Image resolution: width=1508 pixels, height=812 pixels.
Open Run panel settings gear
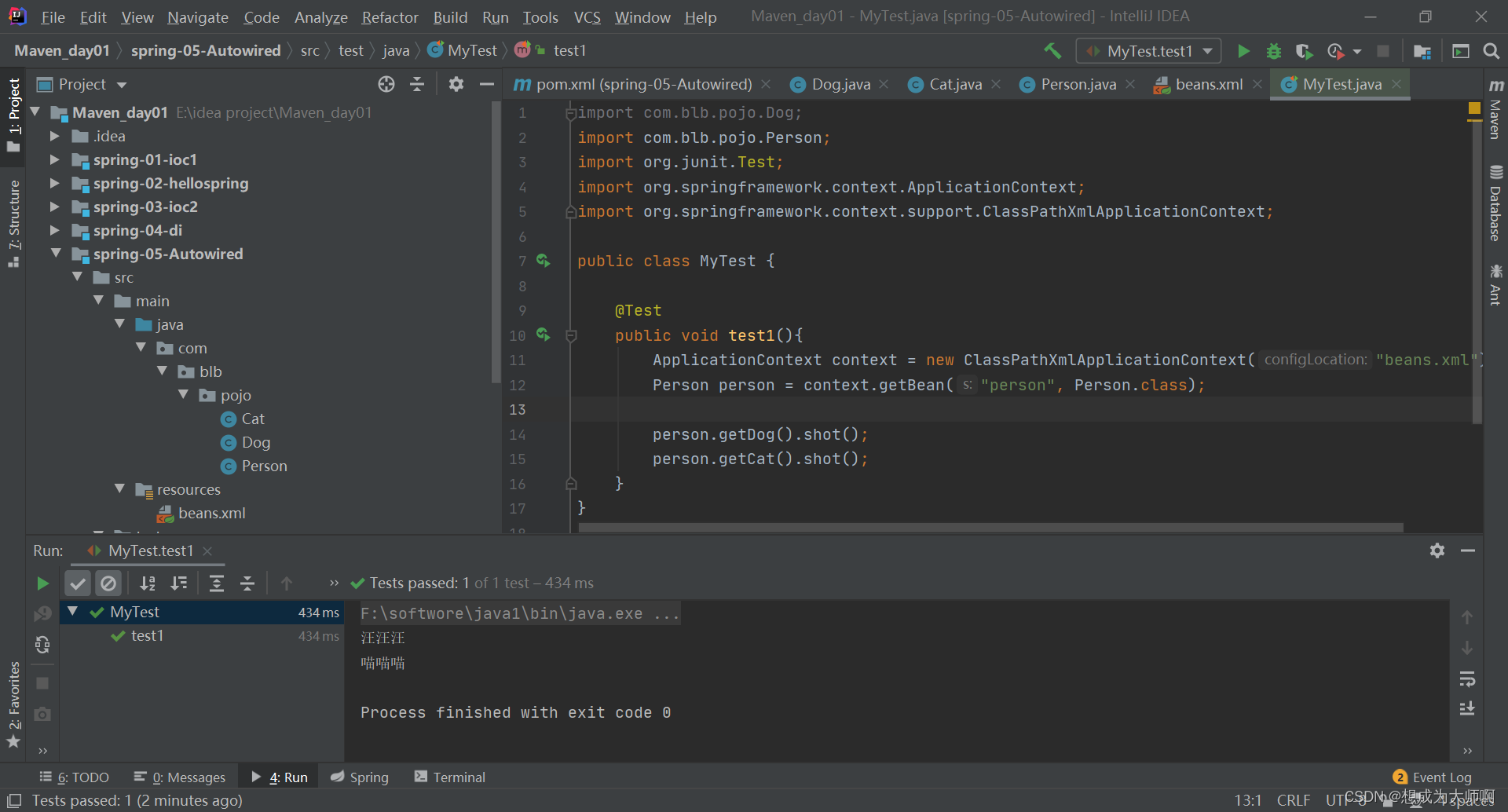pos(1437,550)
